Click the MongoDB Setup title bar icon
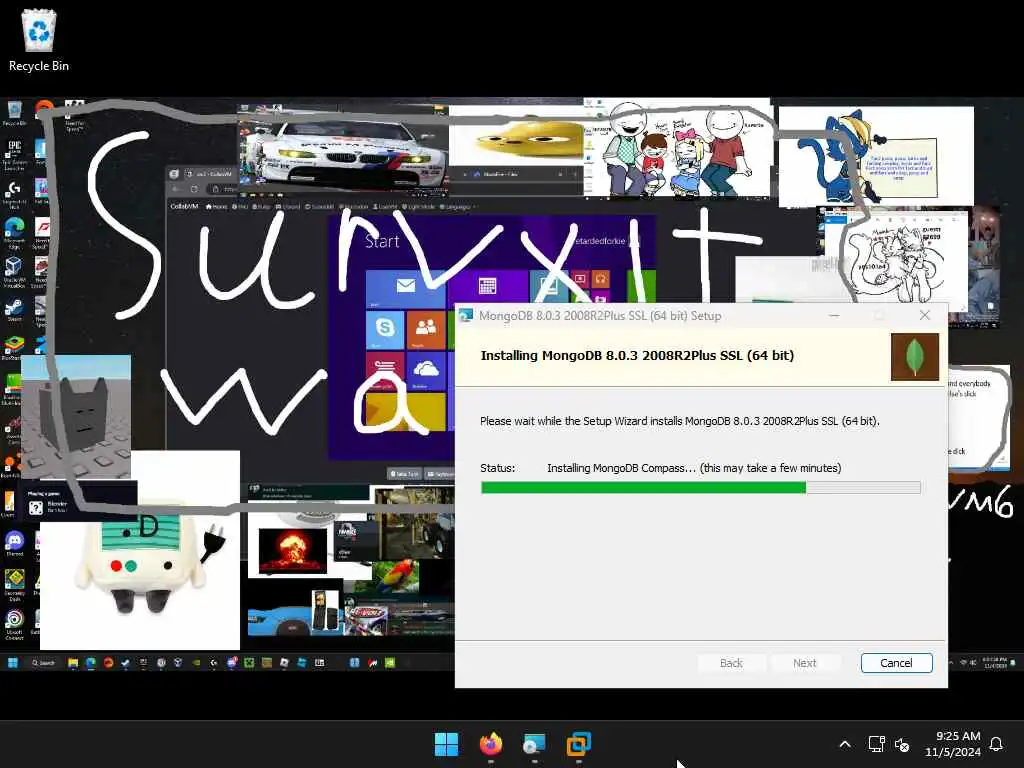Viewport: 1024px width, 768px height. pyautogui.click(x=466, y=315)
